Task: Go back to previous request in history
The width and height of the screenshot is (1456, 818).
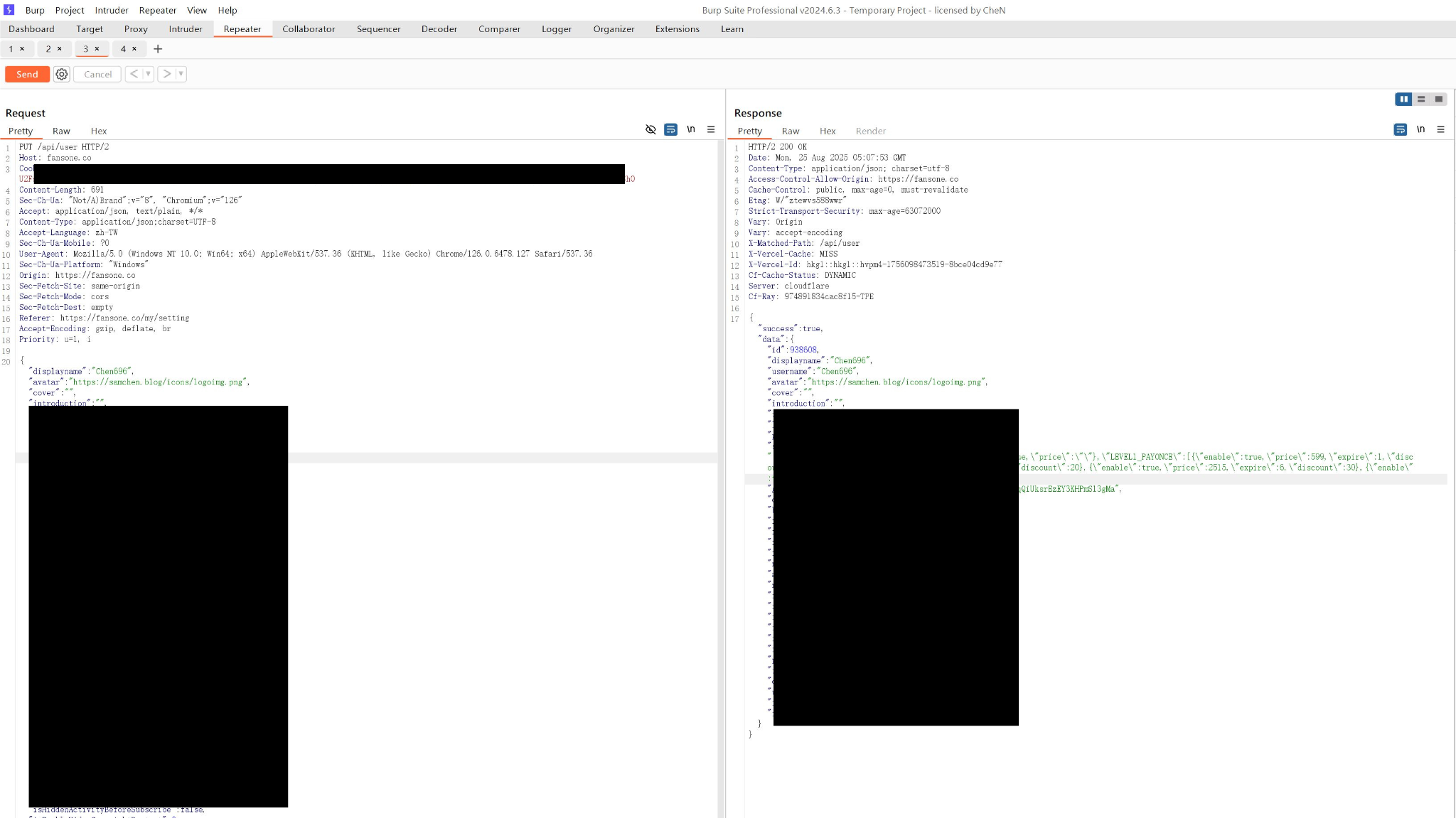Action: [134, 74]
